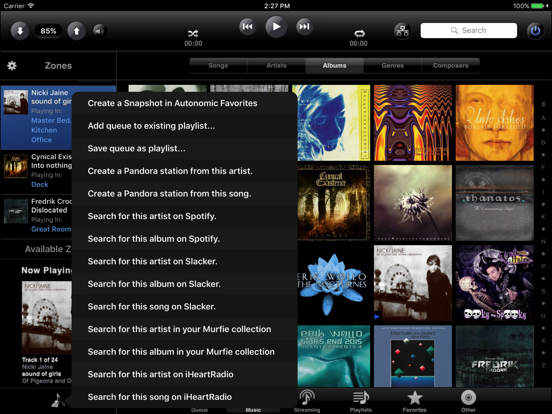
Task: Switch to the Composers tab
Action: (x=451, y=65)
